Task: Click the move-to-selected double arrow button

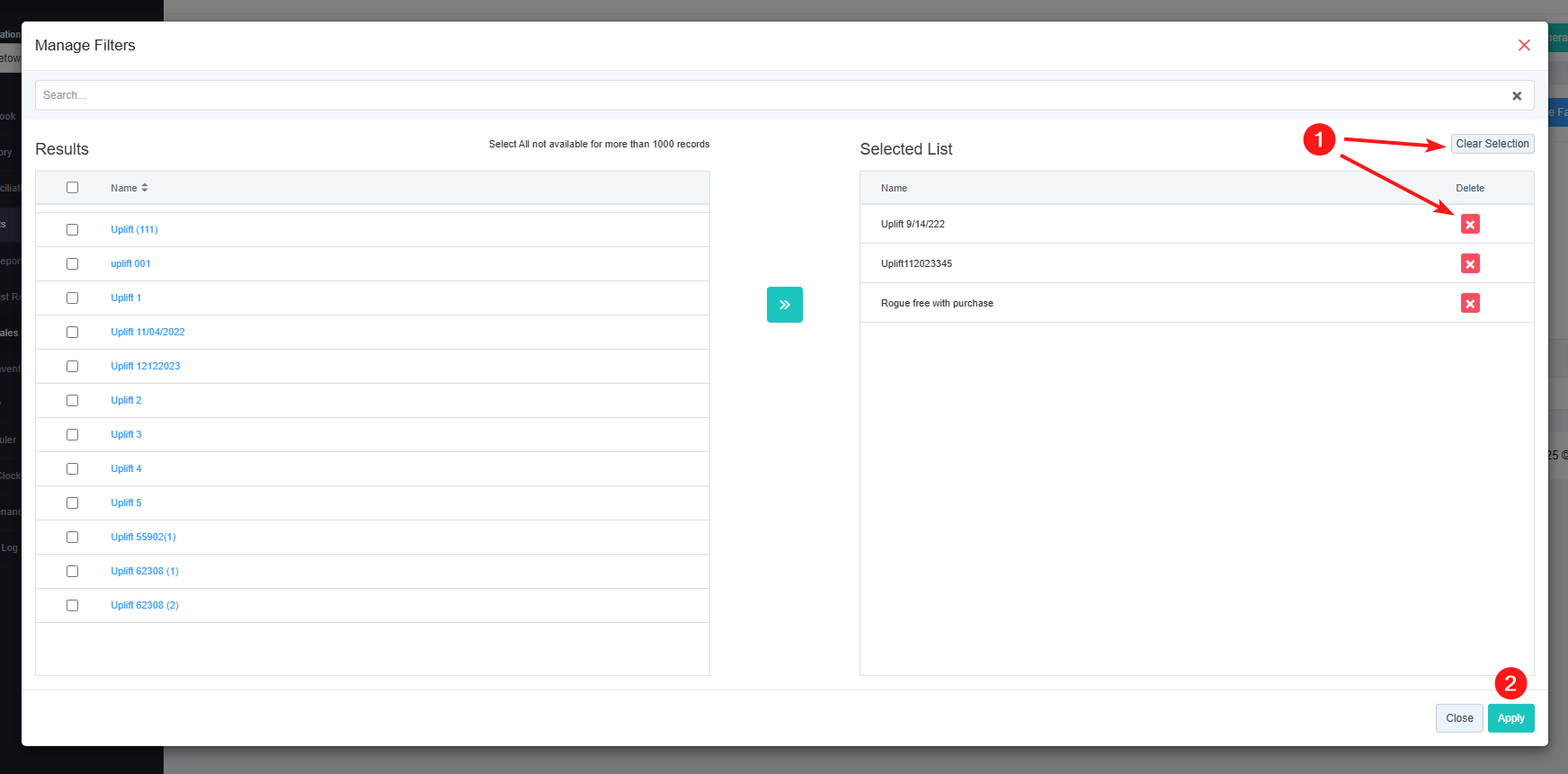Action: click(784, 305)
